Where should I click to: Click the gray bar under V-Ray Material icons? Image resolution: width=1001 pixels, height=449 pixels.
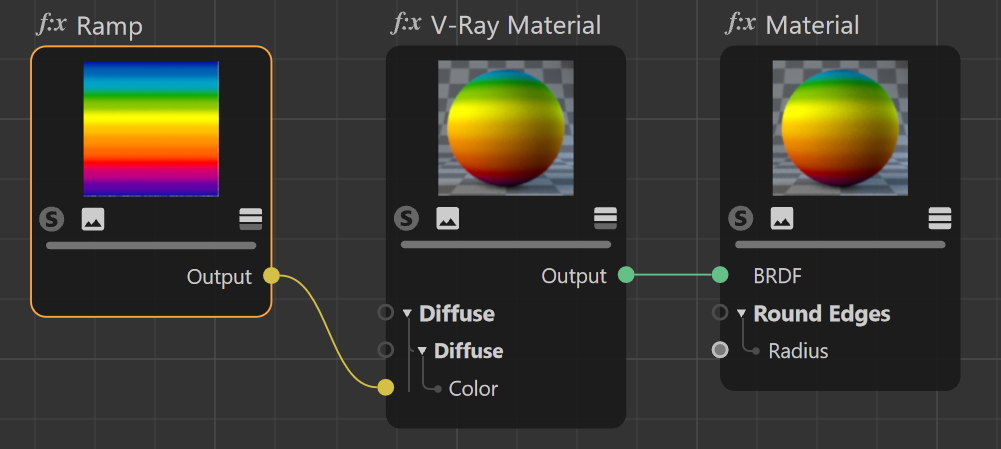point(506,245)
